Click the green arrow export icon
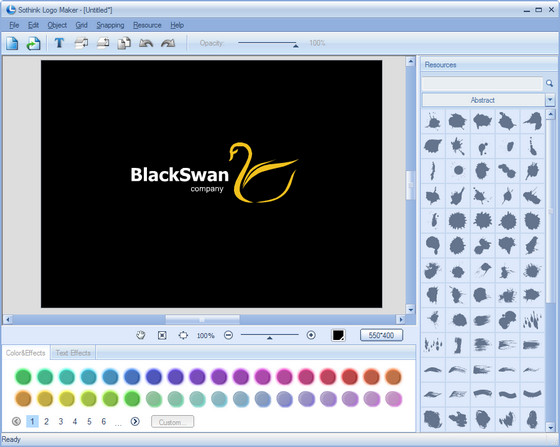Image resolution: width=560 pixels, height=447 pixels. tap(33, 43)
